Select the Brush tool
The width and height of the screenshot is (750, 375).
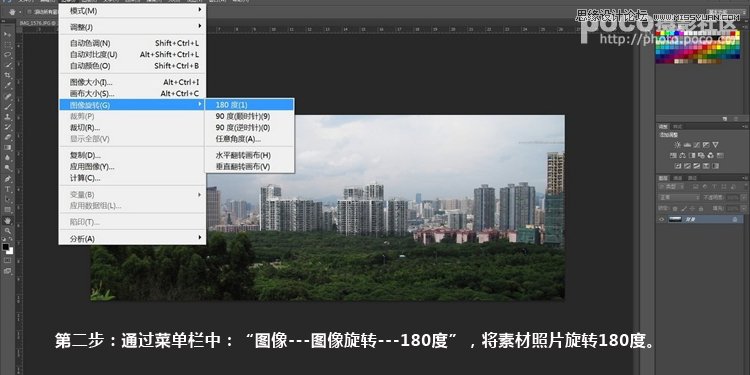[8, 106]
